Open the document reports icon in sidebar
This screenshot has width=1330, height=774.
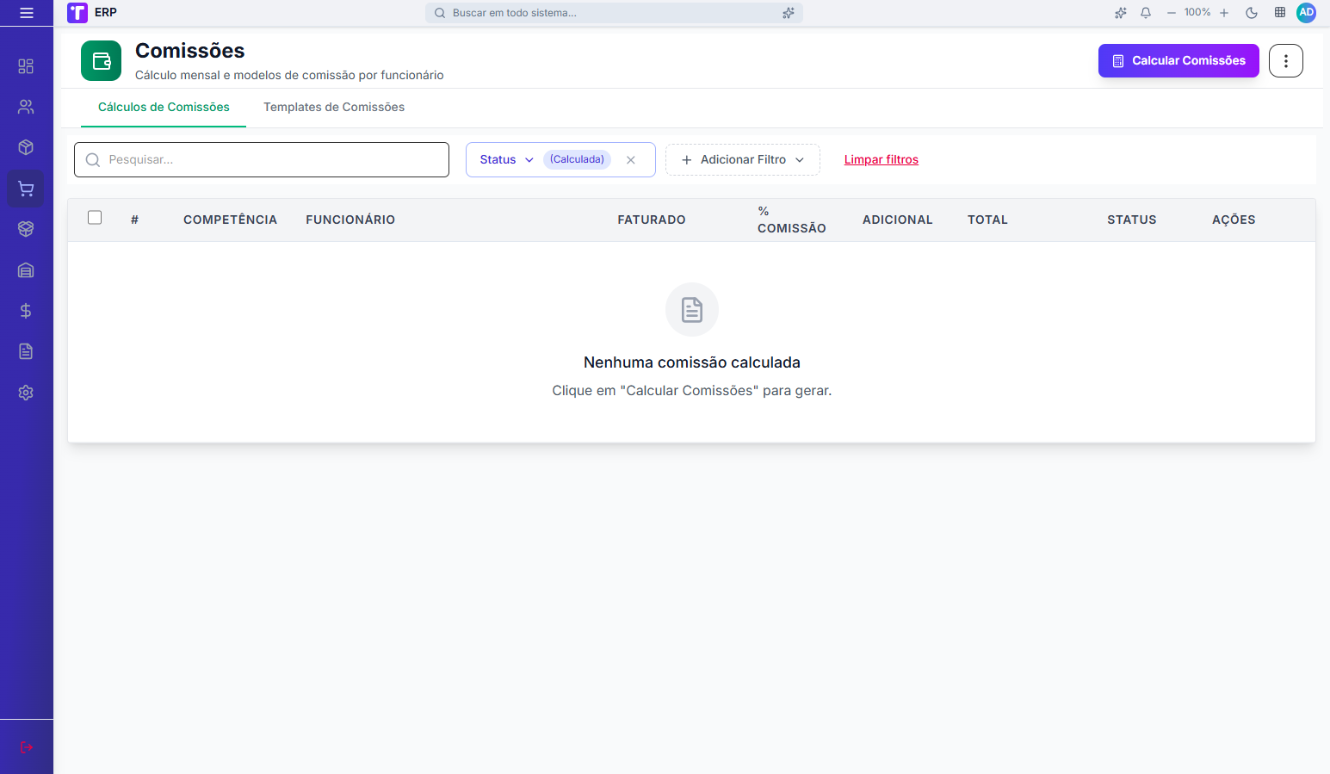[26, 351]
